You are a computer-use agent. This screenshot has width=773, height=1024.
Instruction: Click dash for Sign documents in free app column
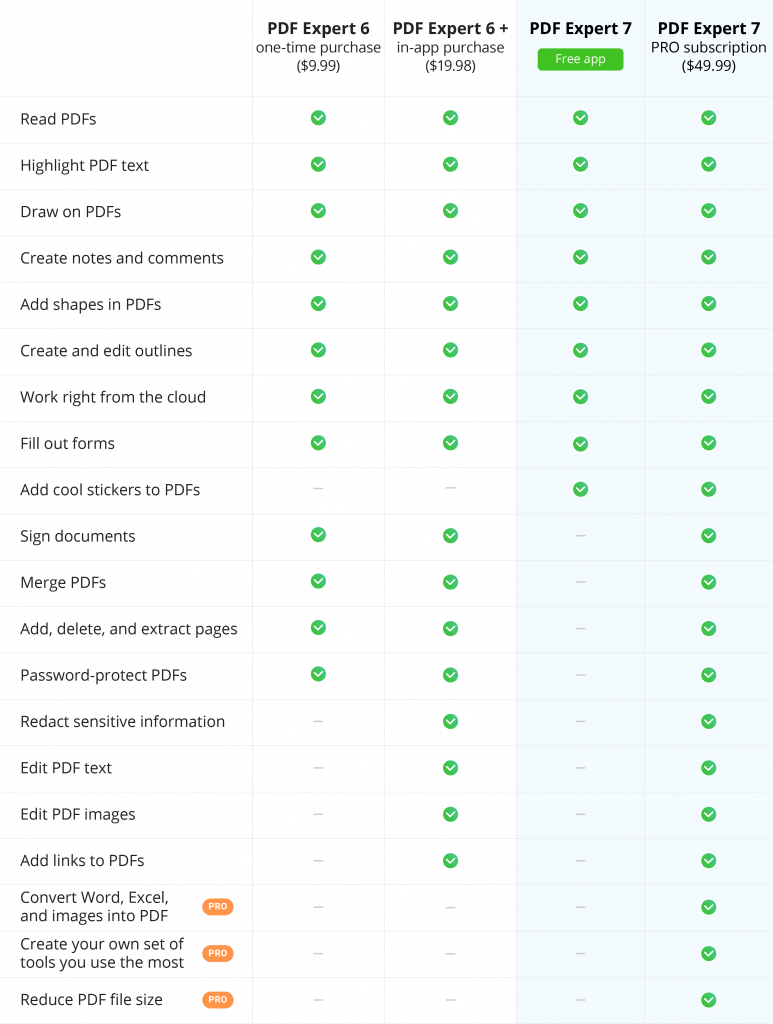[580, 536]
